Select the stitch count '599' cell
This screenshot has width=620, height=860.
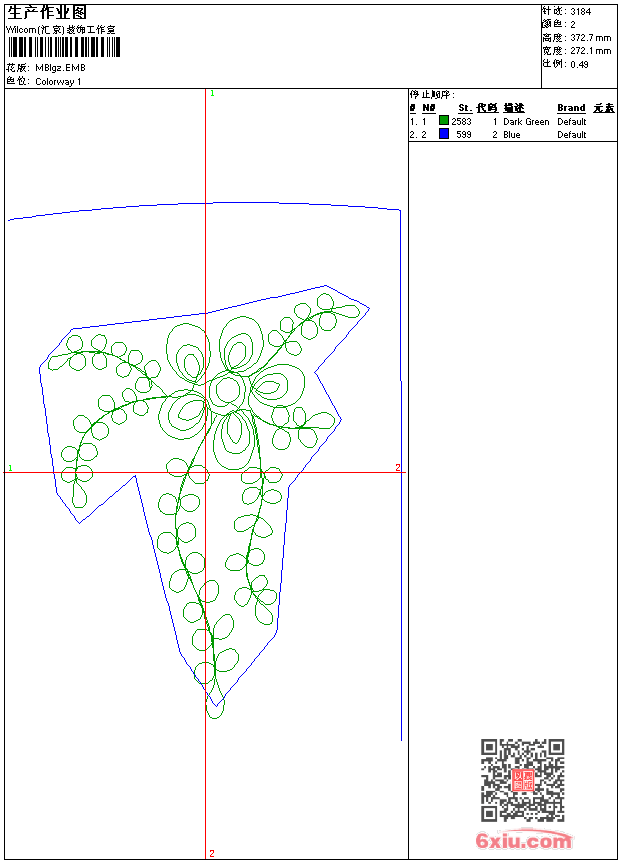coord(464,135)
